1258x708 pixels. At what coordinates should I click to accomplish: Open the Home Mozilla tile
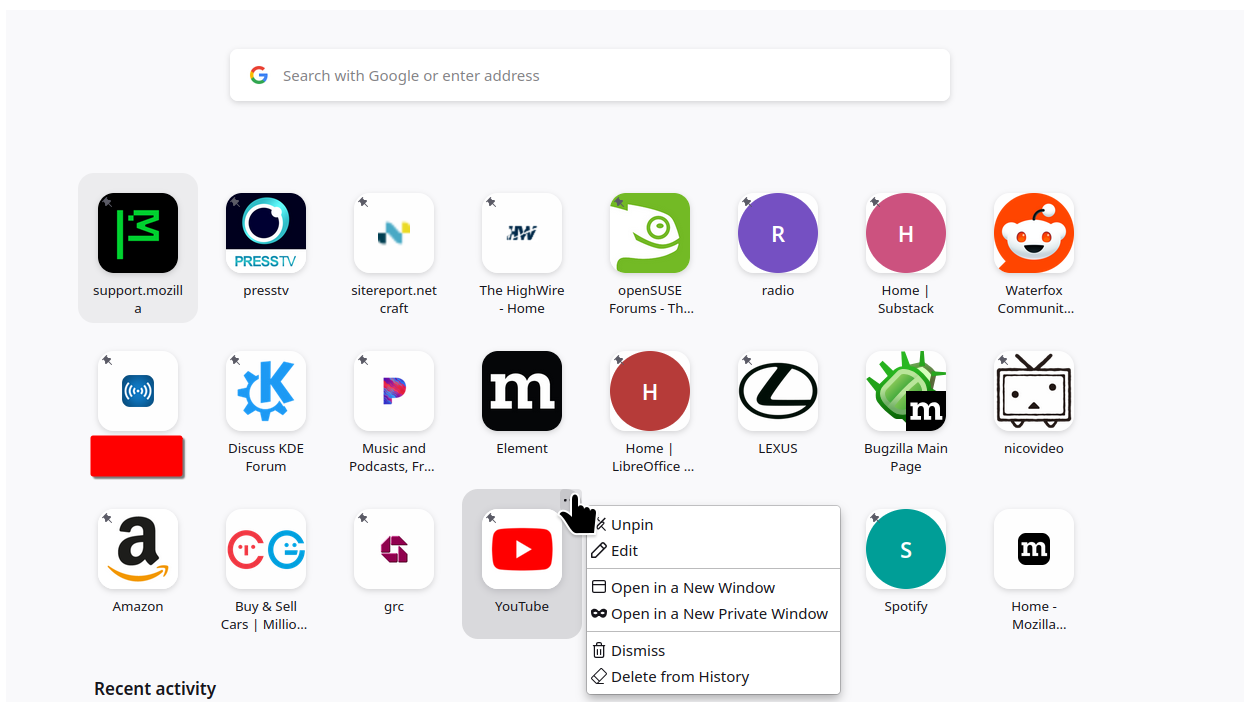[x=1034, y=549]
